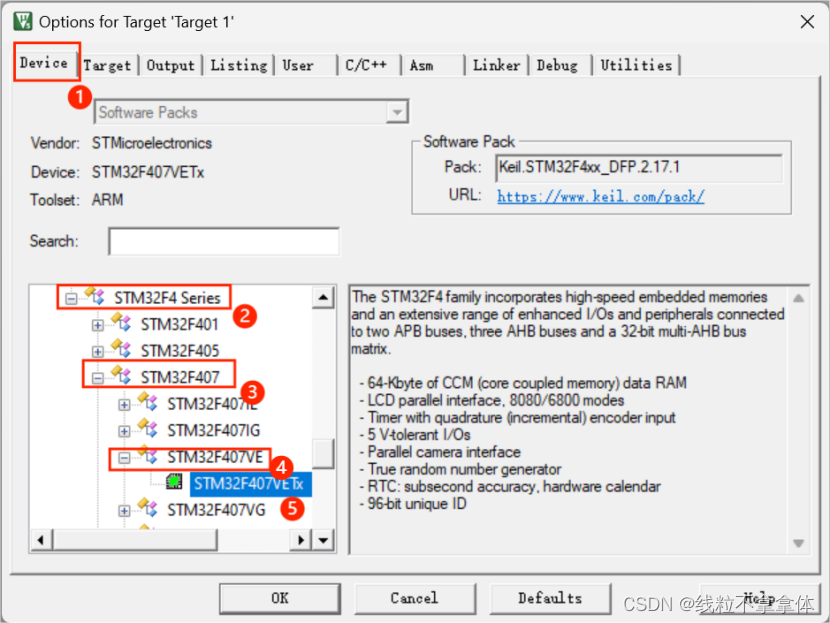Expand the STM32F407IG node

pyautogui.click(x=124, y=431)
